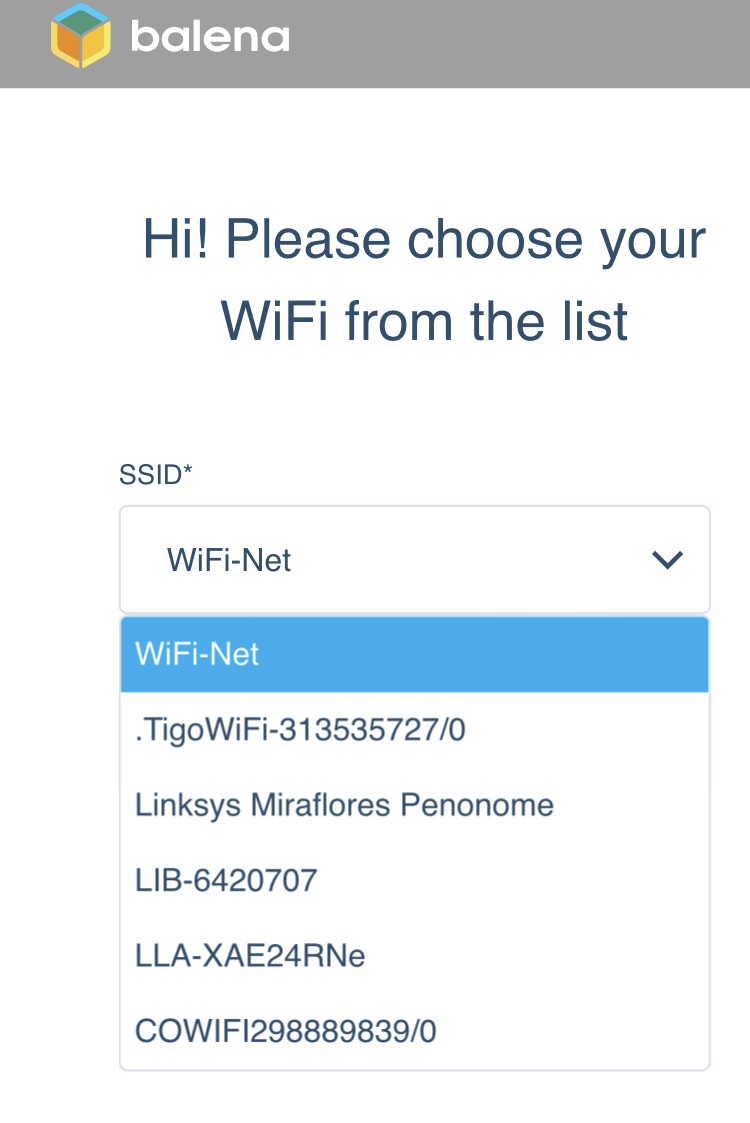
Task: Select LLA-XAE24RNe from the SSID list
Action: point(250,956)
